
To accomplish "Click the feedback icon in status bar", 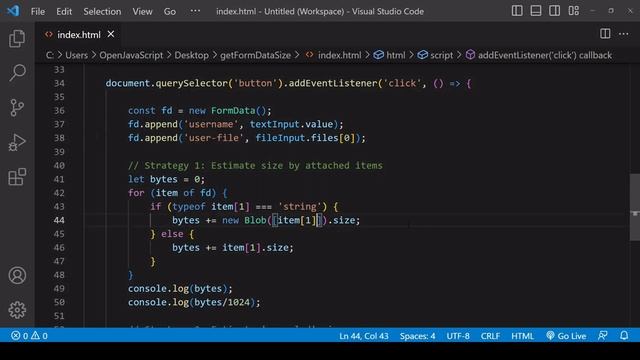I will (x=602, y=336).
